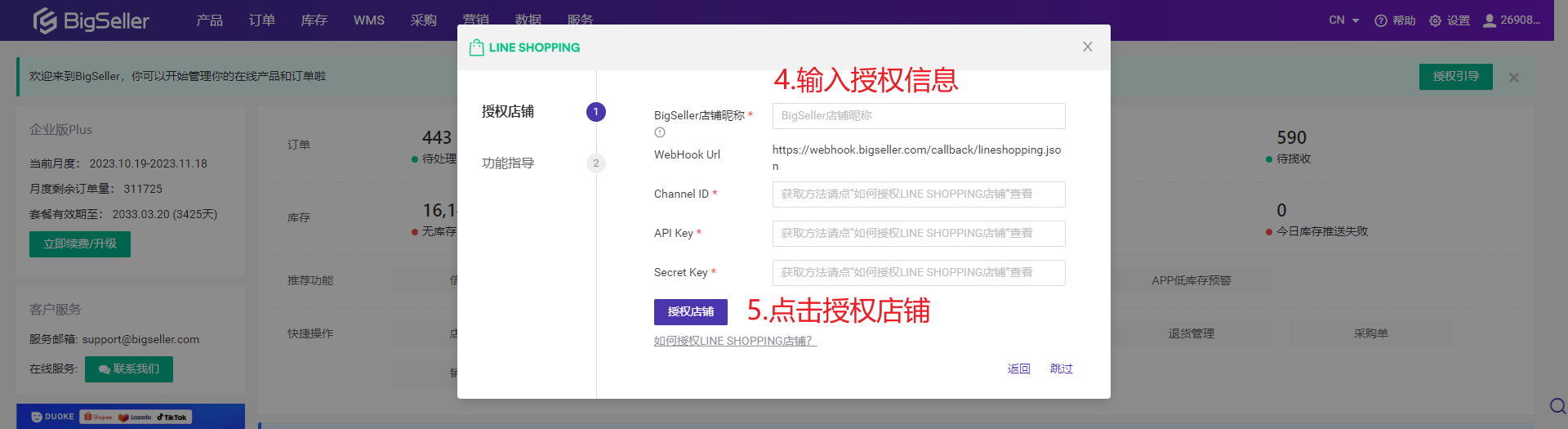The width and height of the screenshot is (1568, 429).
Task: Click the 返回 link
Action: (x=1019, y=369)
